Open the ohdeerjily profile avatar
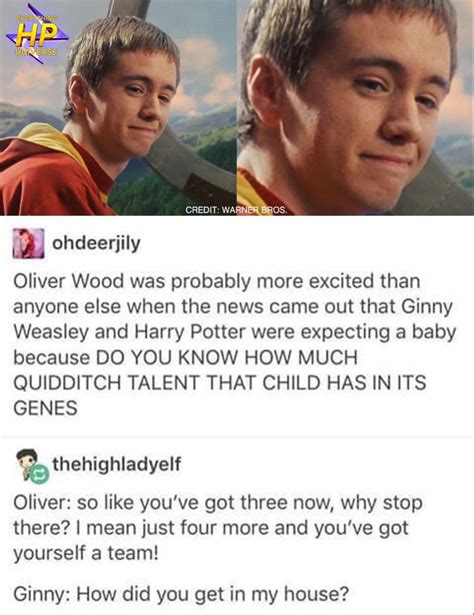This screenshot has width=474, height=615. 28,243
